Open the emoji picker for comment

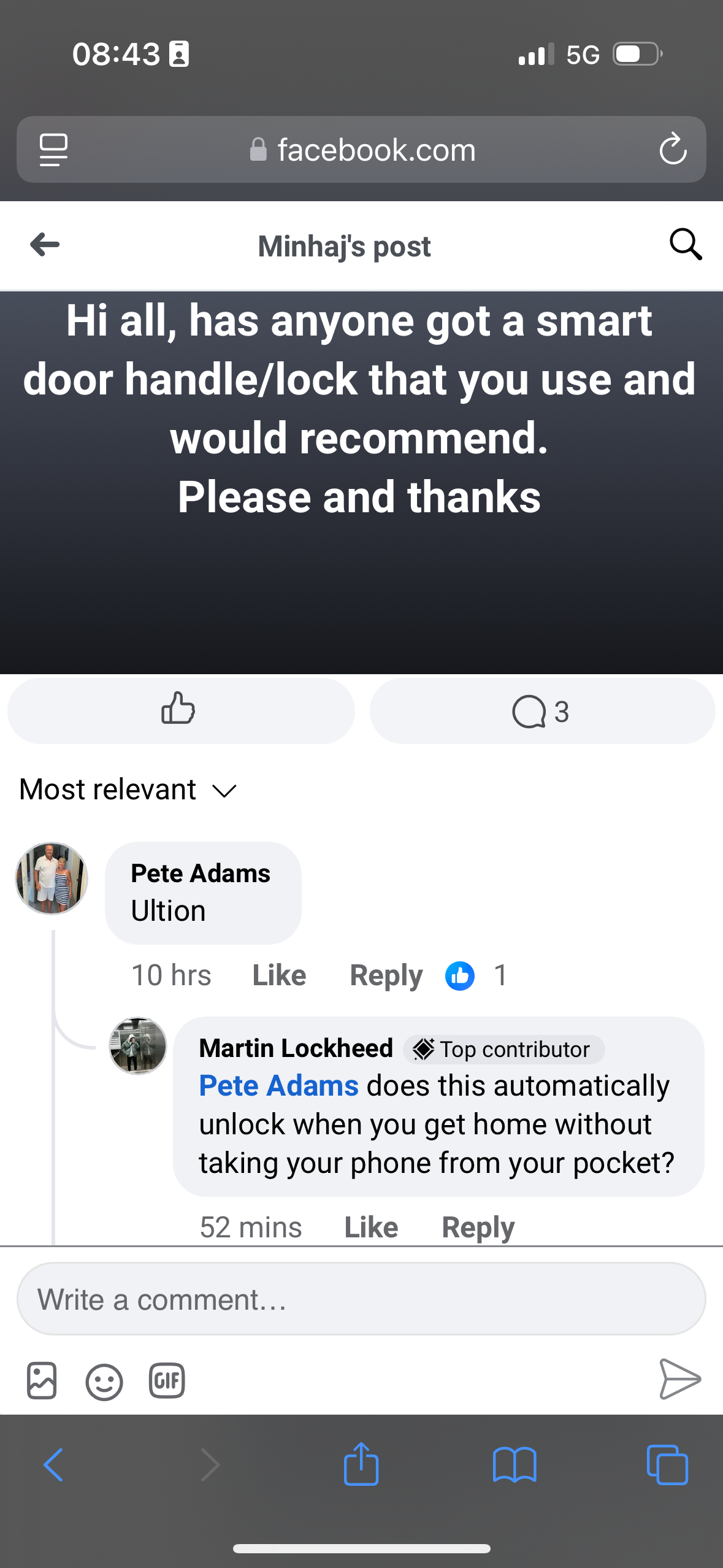coord(104,1382)
